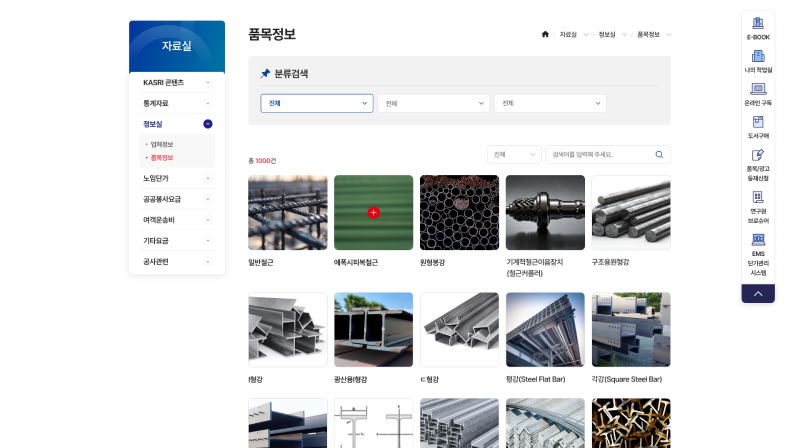Click the 총 1000건 result count
The width and height of the screenshot is (800, 448).
click(262, 161)
